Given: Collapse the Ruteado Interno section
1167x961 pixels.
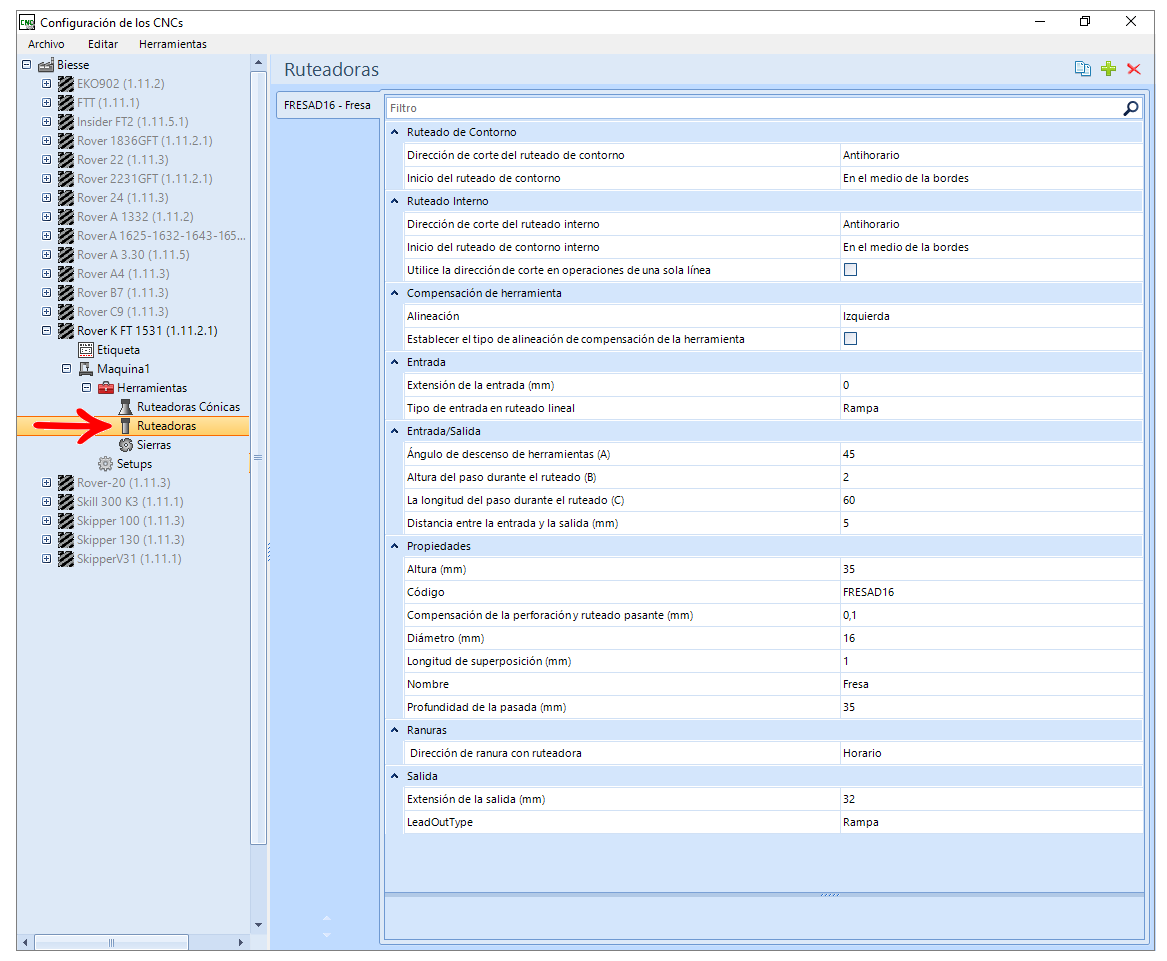Looking at the screenshot, I should (x=395, y=202).
